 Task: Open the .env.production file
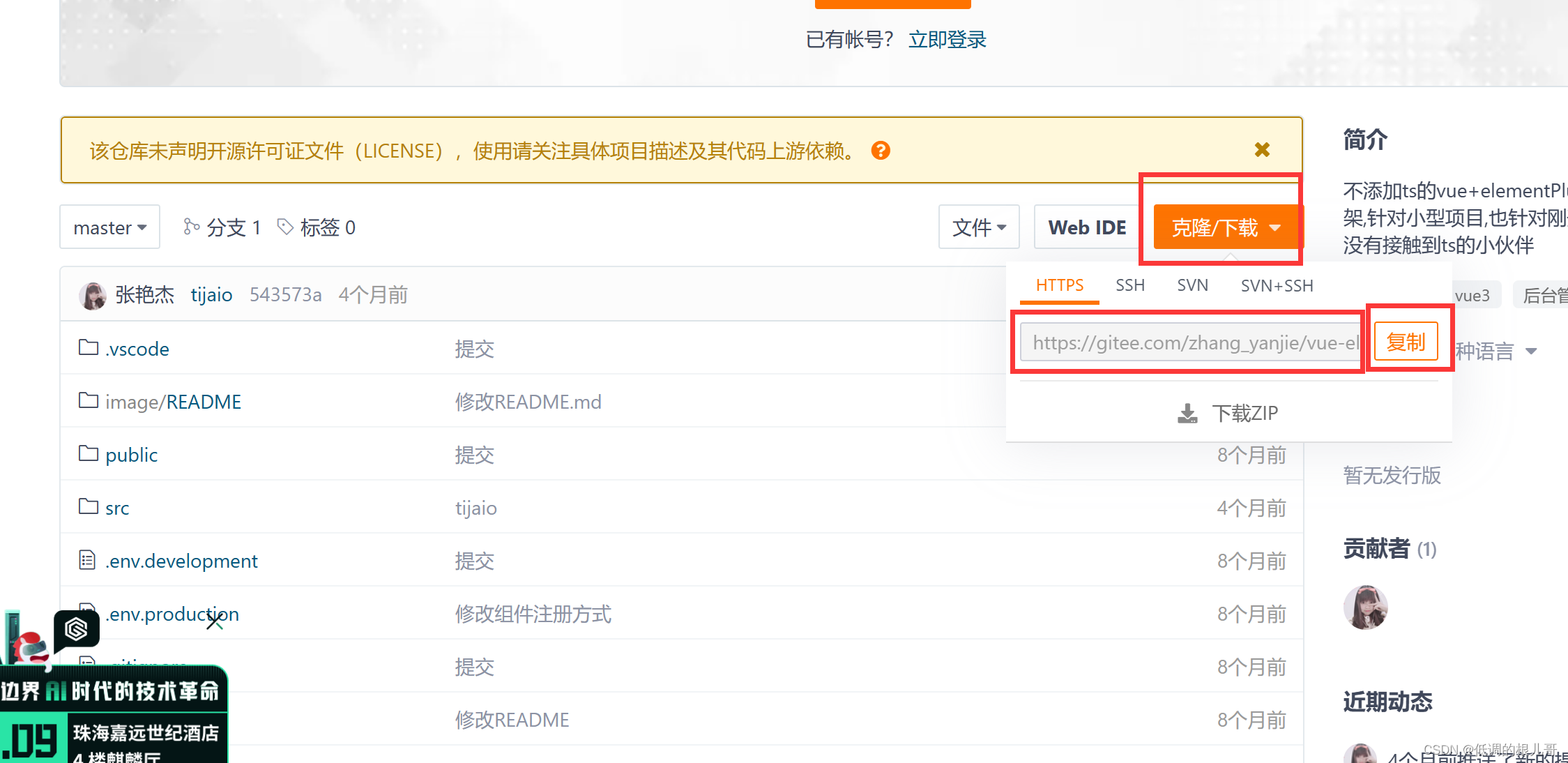coord(172,614)
